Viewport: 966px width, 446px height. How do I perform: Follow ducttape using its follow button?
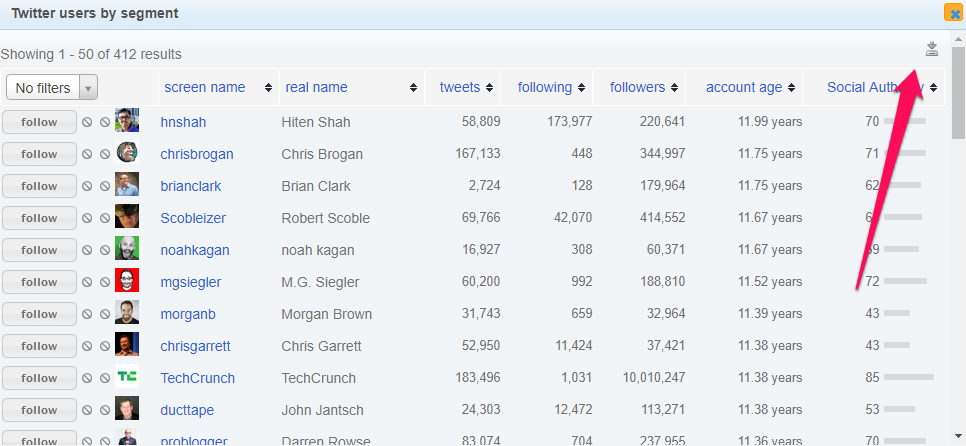(x=39, y=410)
